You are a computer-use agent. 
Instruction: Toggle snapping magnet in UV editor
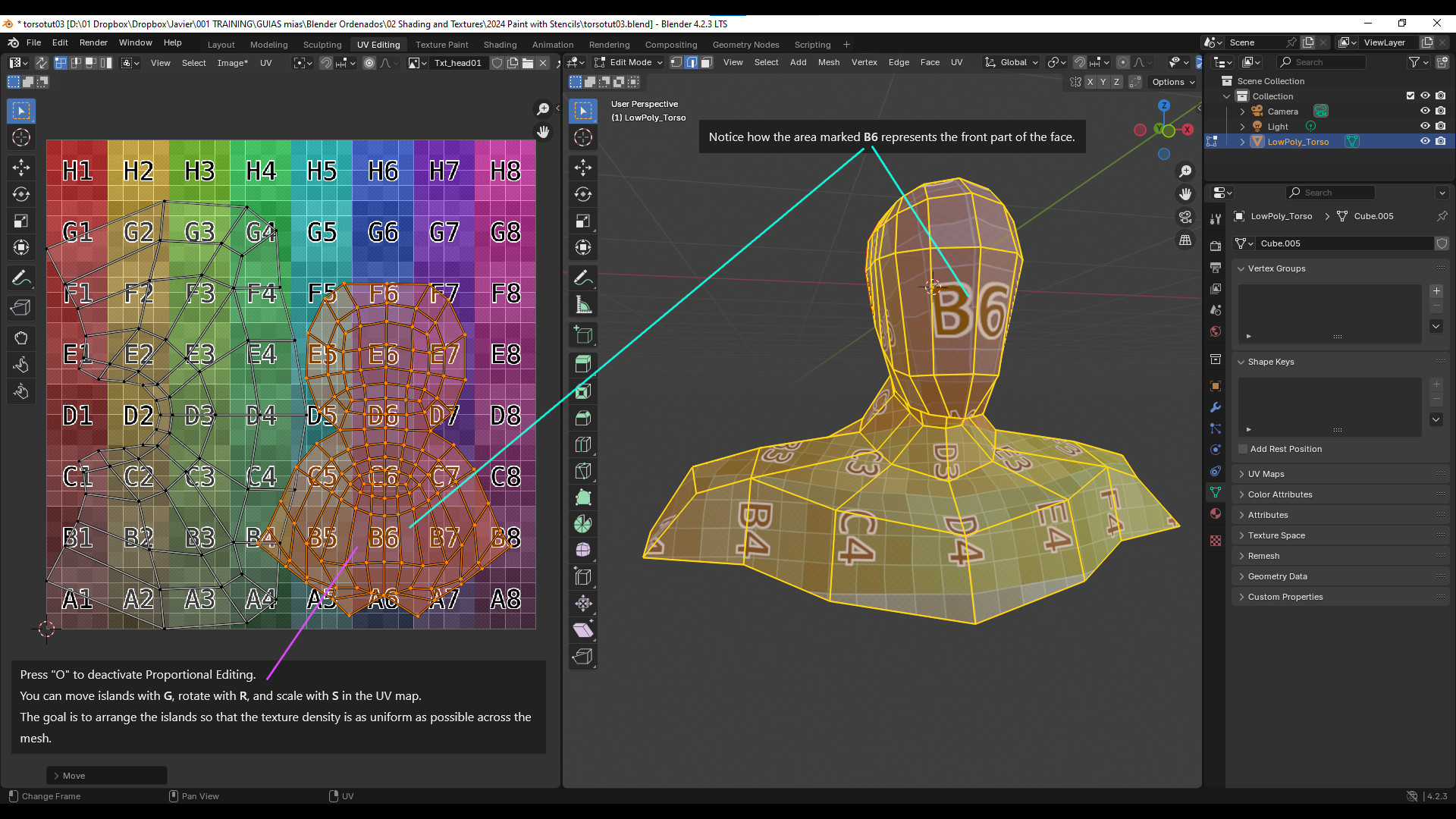[x=325, y=63]
